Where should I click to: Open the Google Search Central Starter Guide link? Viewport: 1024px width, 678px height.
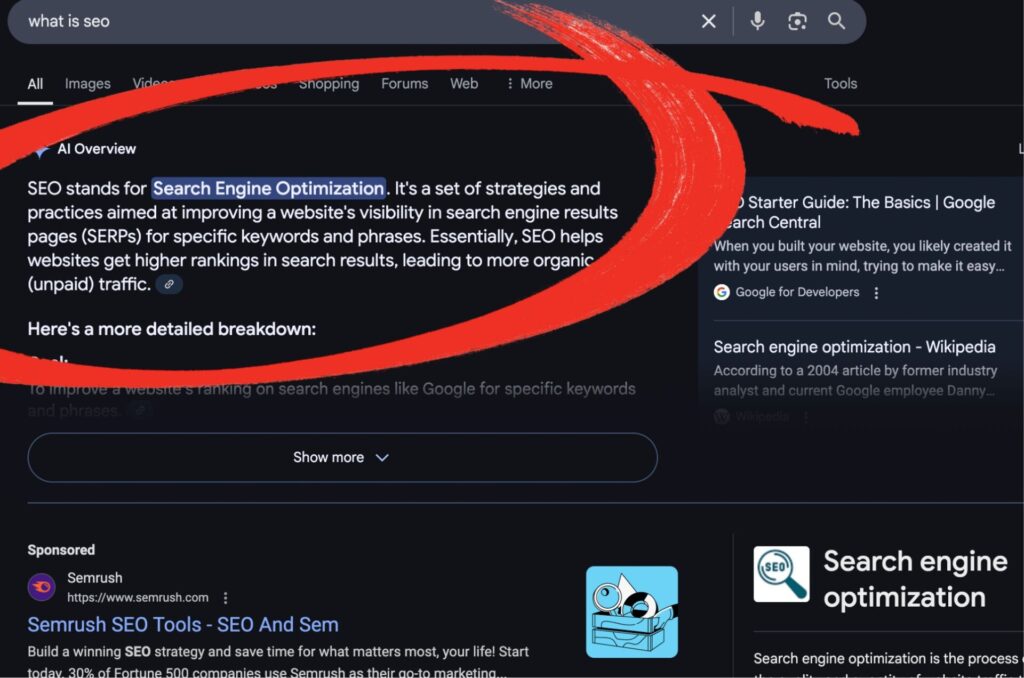click(x=861, y=212)
